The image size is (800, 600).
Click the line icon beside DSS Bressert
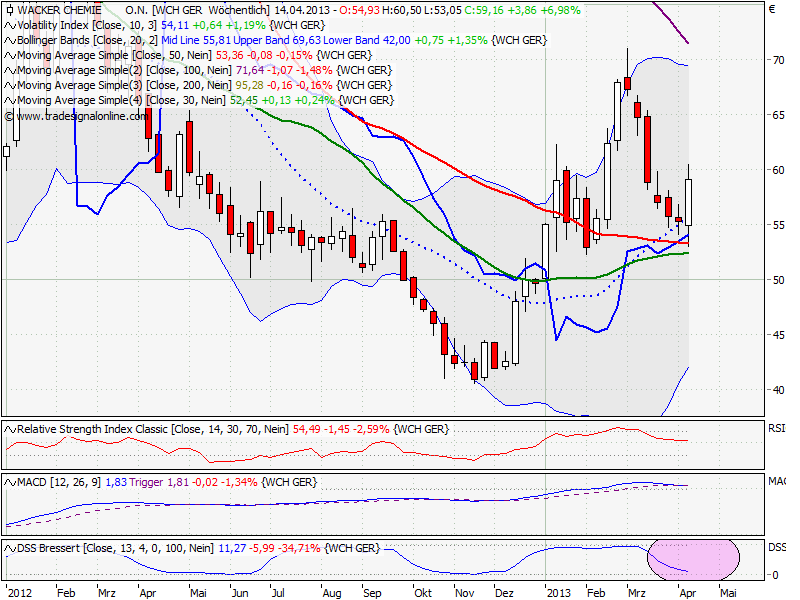tap(10, 548)
